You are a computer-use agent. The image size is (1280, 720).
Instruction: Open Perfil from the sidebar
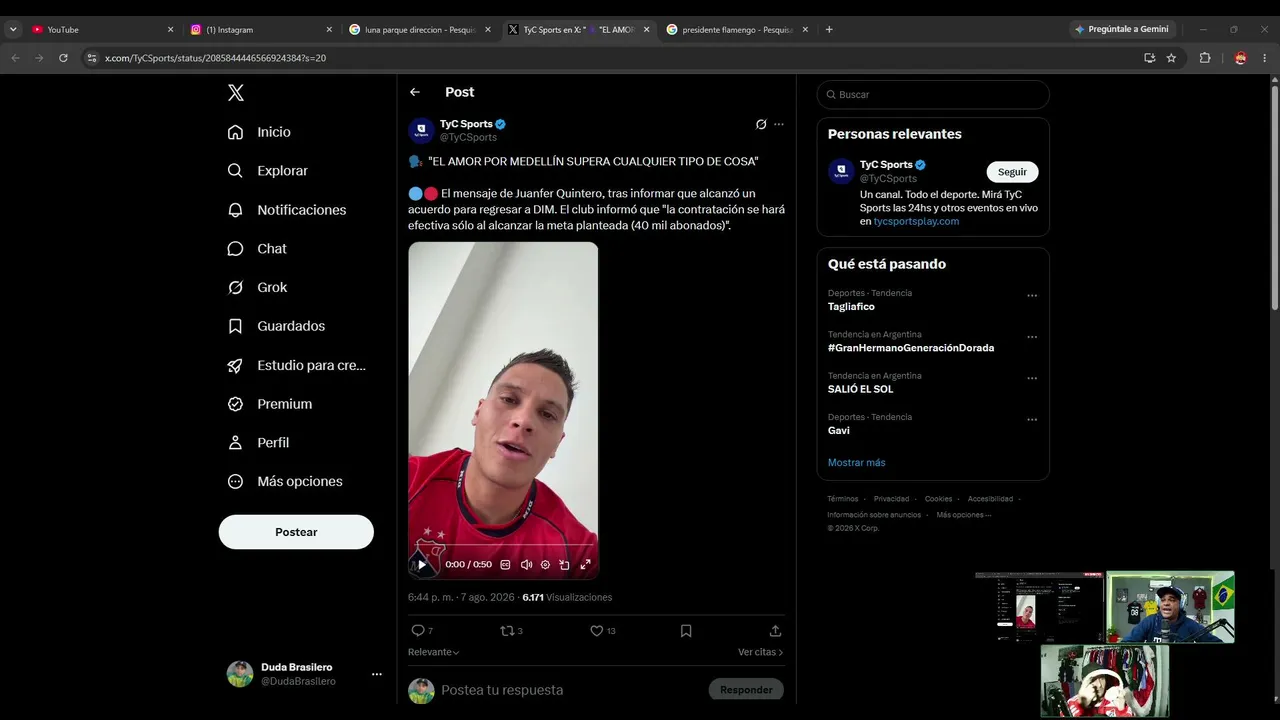[258, 443]
